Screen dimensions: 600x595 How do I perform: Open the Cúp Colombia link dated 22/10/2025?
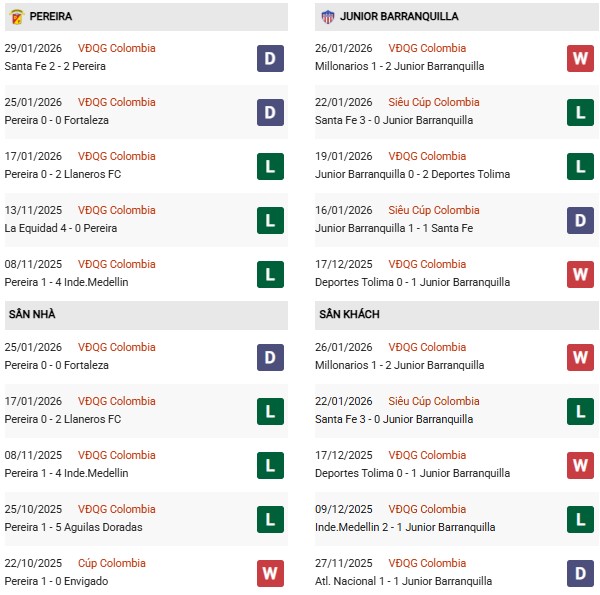[111, 563]
